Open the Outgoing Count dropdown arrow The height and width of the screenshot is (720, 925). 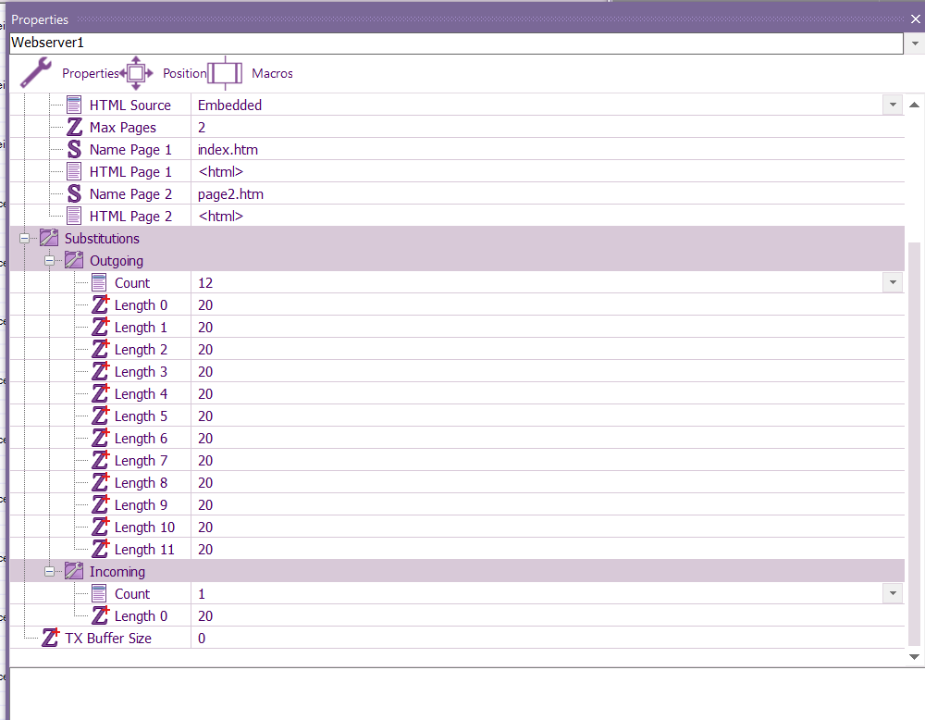tap(892, 283)
